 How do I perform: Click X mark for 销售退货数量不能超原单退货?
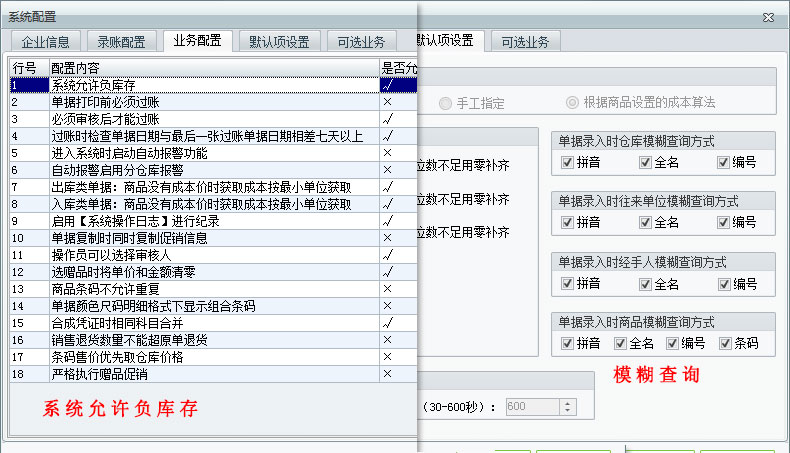pyautogui.click(x=387, y=340)
